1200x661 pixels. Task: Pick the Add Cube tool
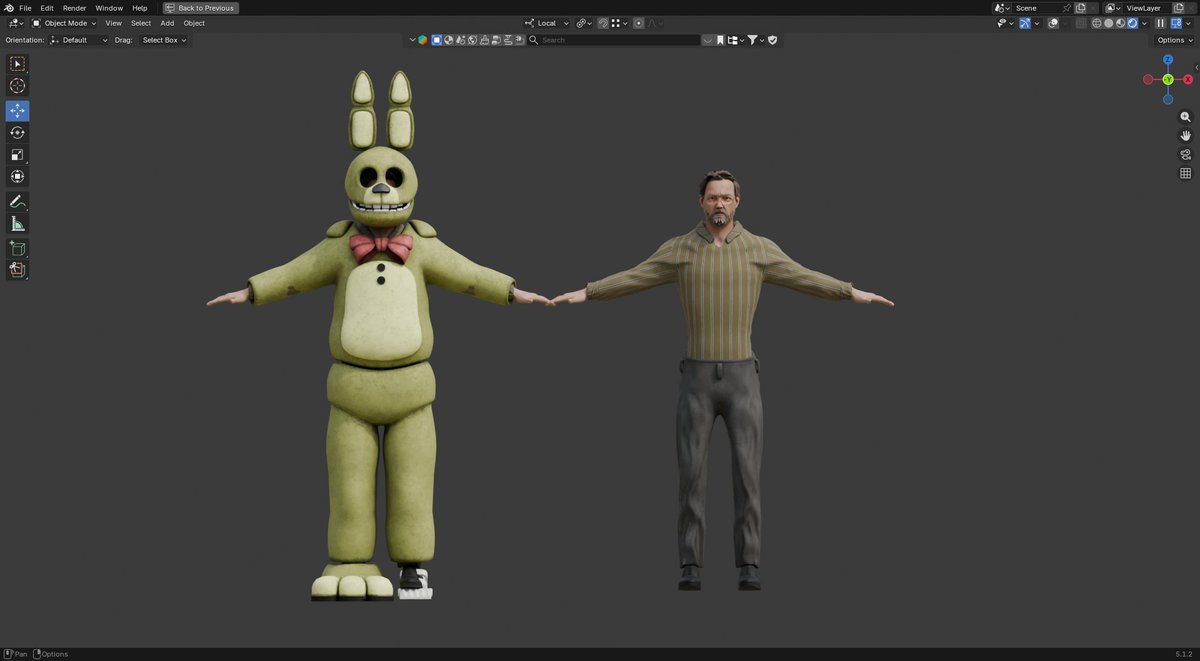[x=17, y=248]
